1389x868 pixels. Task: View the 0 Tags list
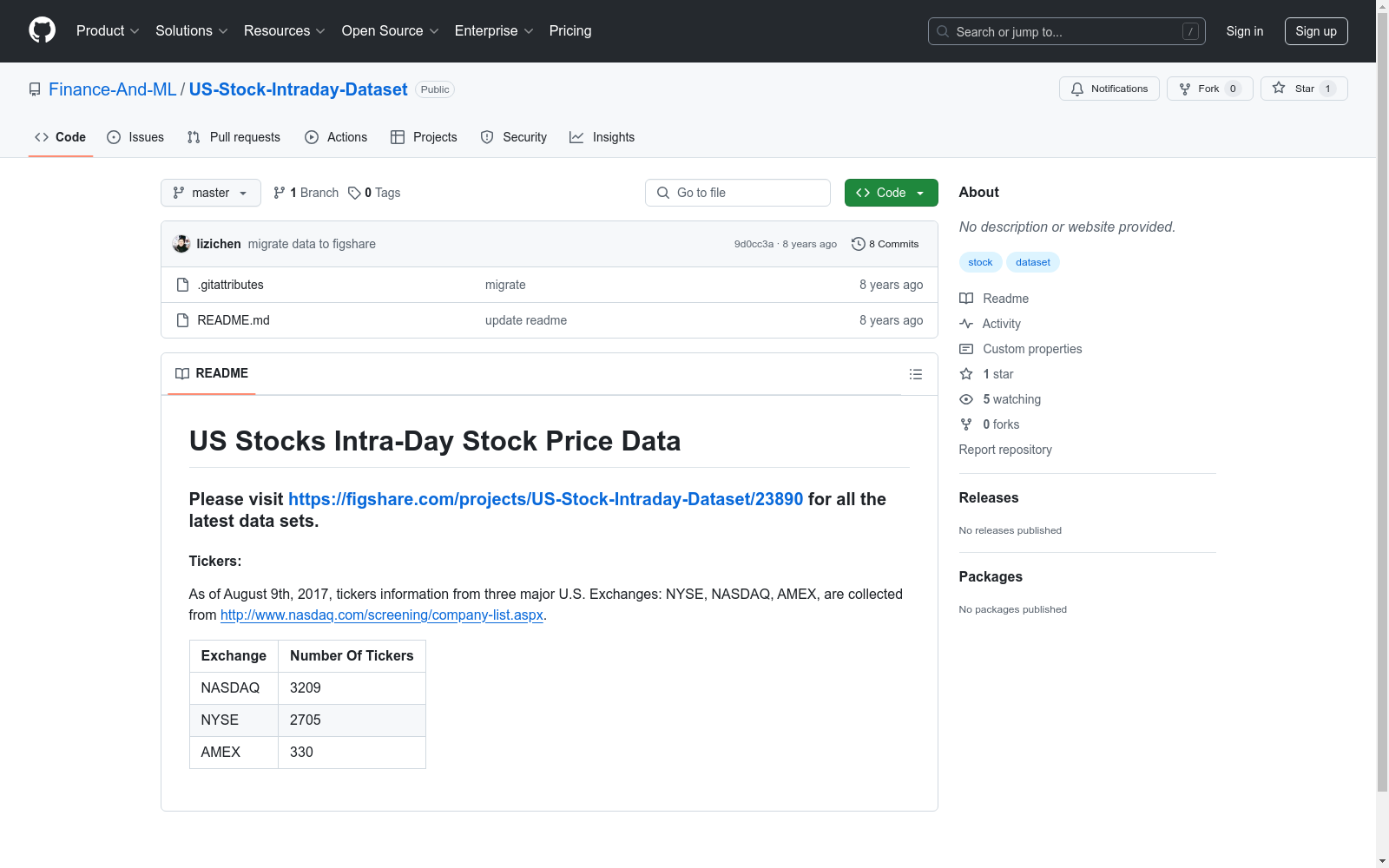point(374,193)
